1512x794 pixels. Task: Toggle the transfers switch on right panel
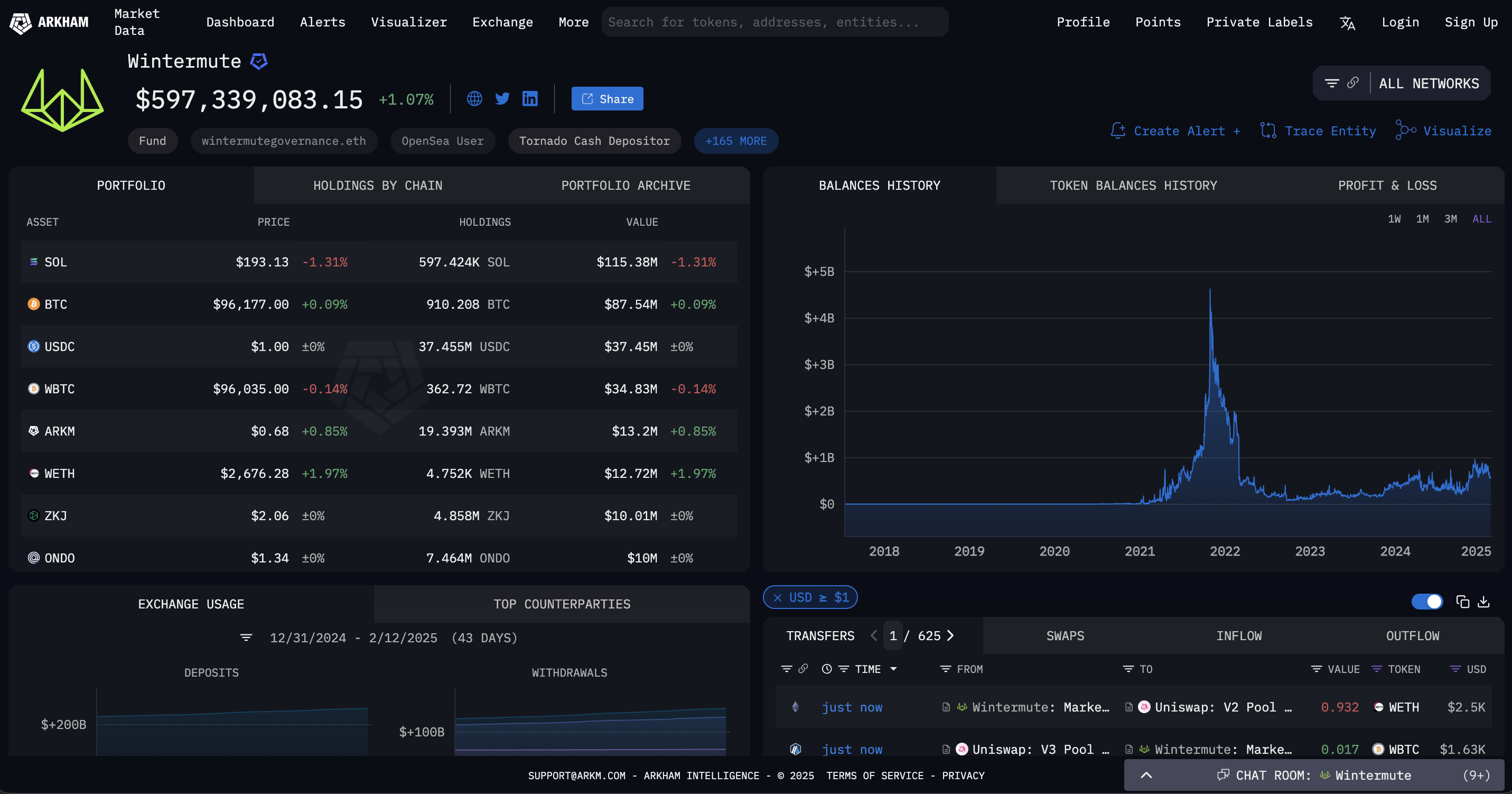coord(1426,602)
